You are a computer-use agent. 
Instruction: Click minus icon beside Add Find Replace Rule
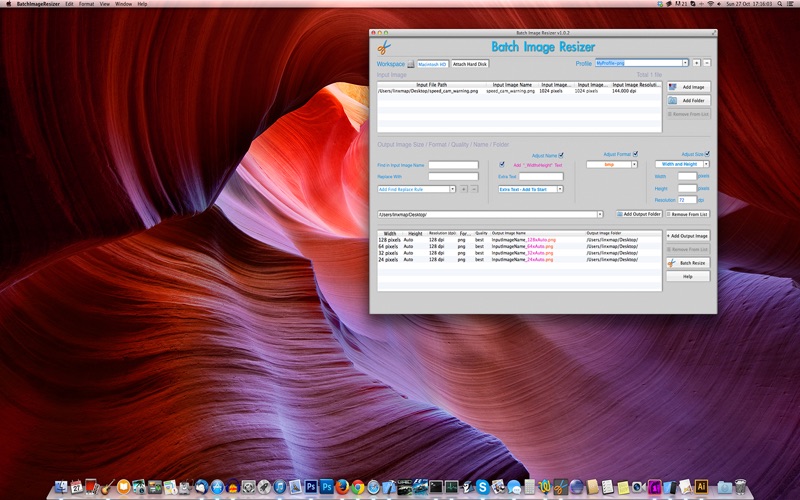click(x=474, y=188)
